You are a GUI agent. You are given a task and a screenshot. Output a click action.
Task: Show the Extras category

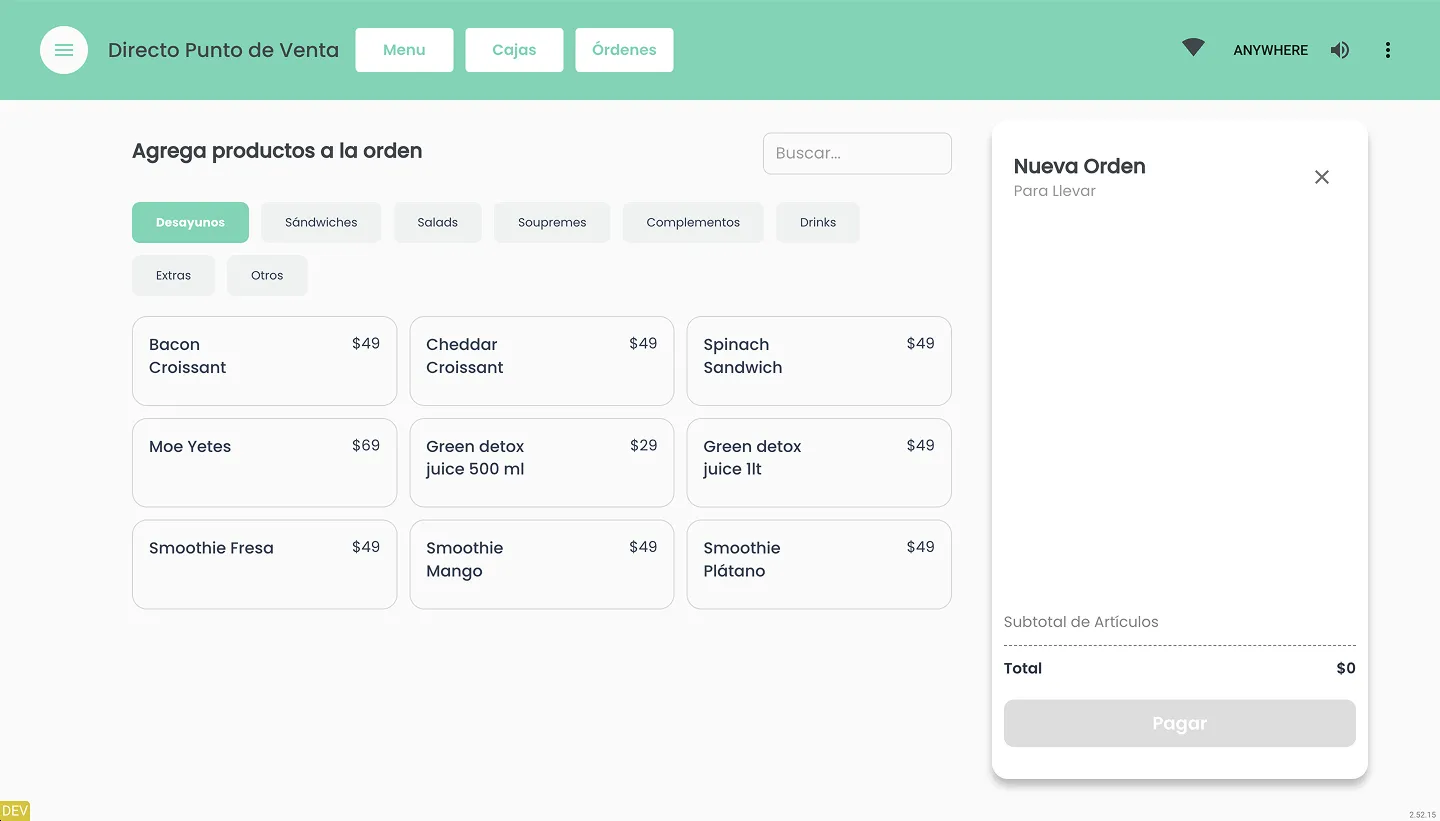(x=173, y=275)
